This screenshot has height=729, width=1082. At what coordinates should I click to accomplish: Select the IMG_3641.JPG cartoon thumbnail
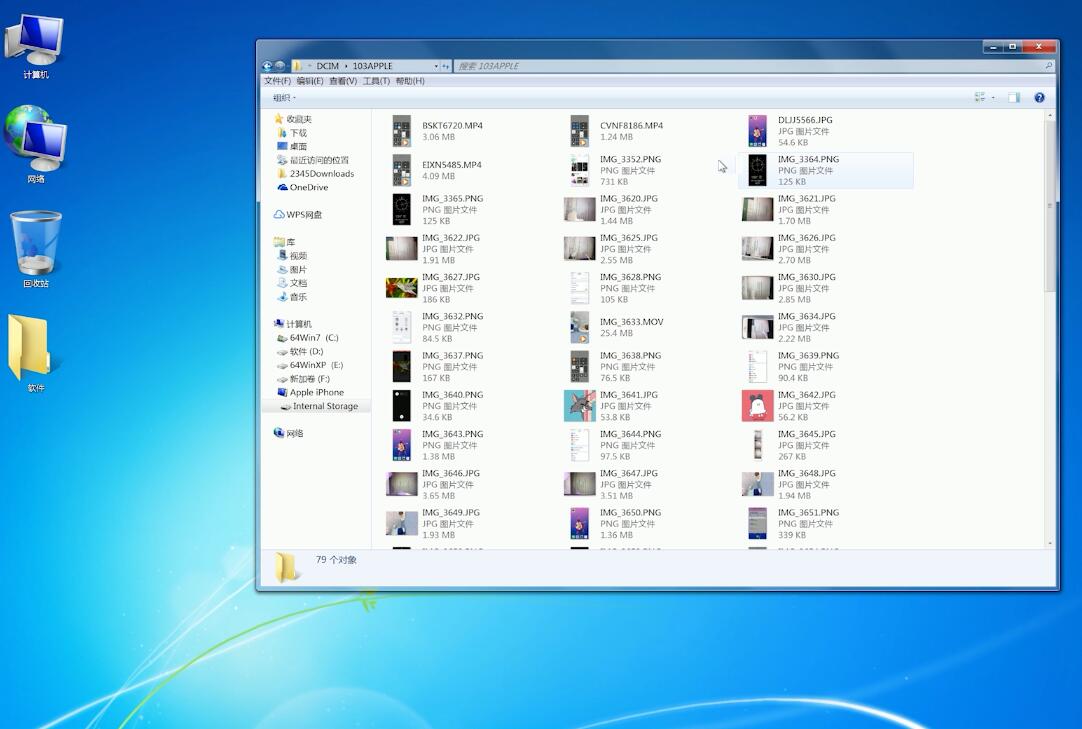pos(580,406)
